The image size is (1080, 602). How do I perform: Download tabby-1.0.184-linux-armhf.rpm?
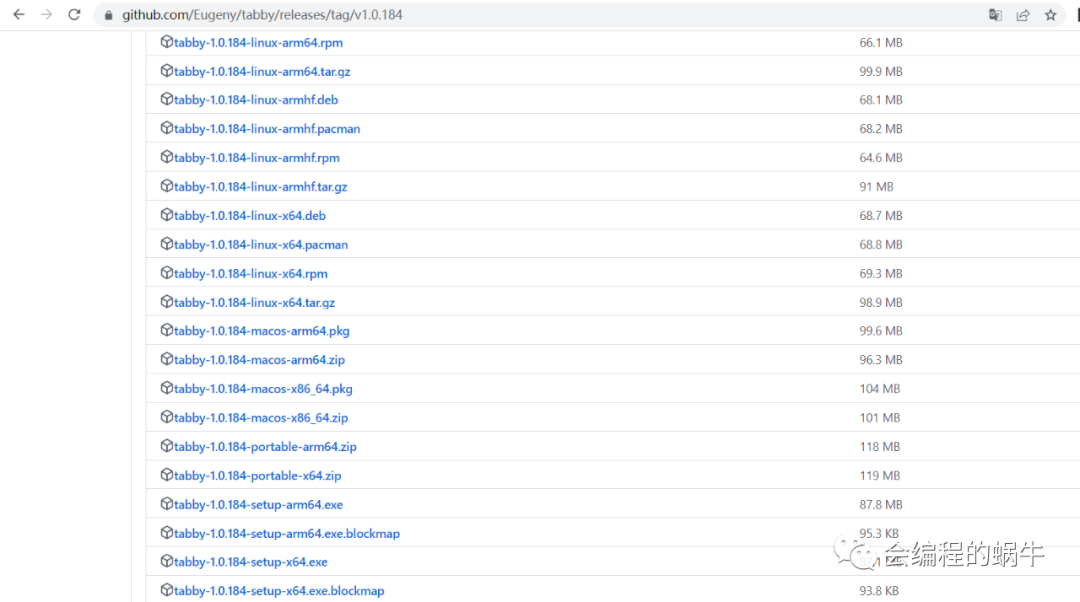click(x=256, y=158)
